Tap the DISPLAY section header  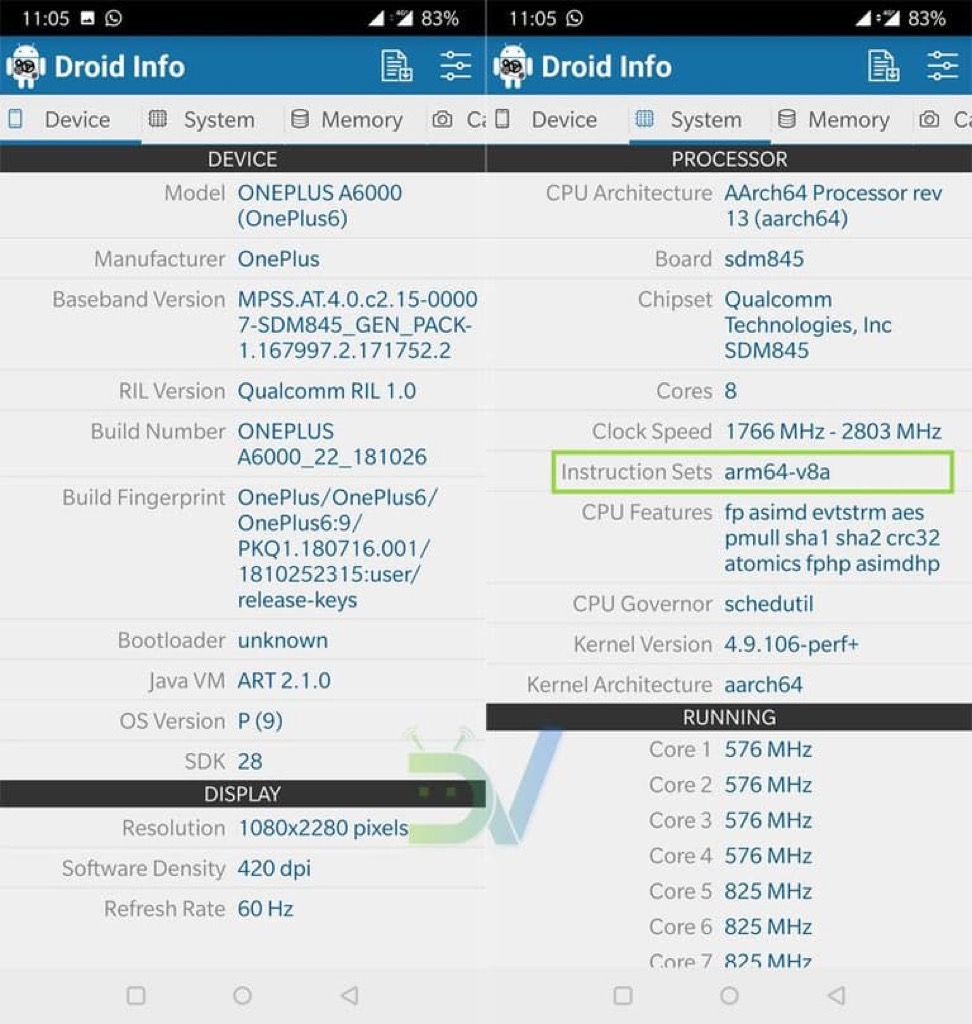click(x=242, y=794)
